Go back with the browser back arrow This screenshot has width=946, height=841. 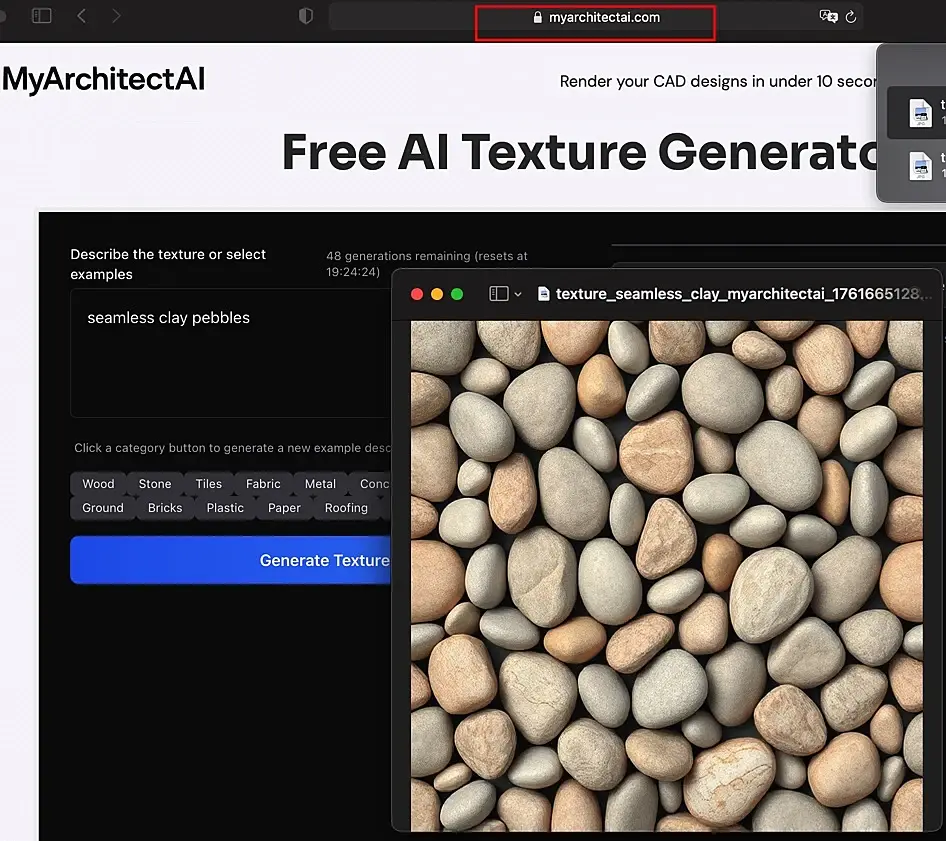click(x=81, y=16)
